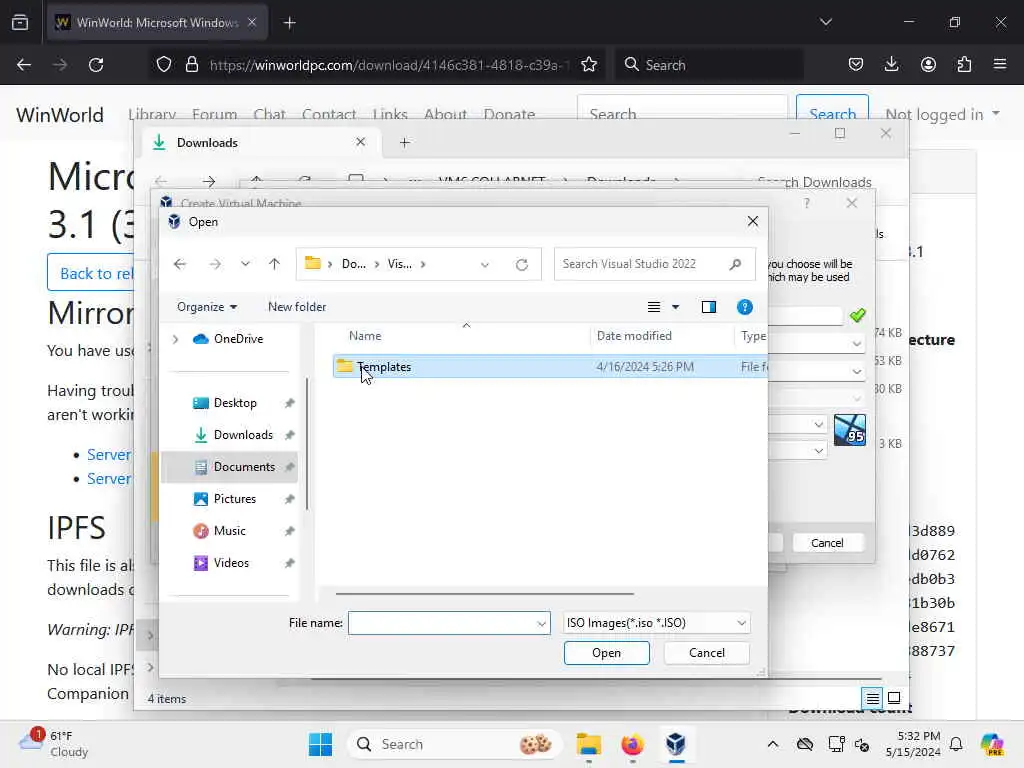Switch to large icons view in Explorer

(894, 698)
